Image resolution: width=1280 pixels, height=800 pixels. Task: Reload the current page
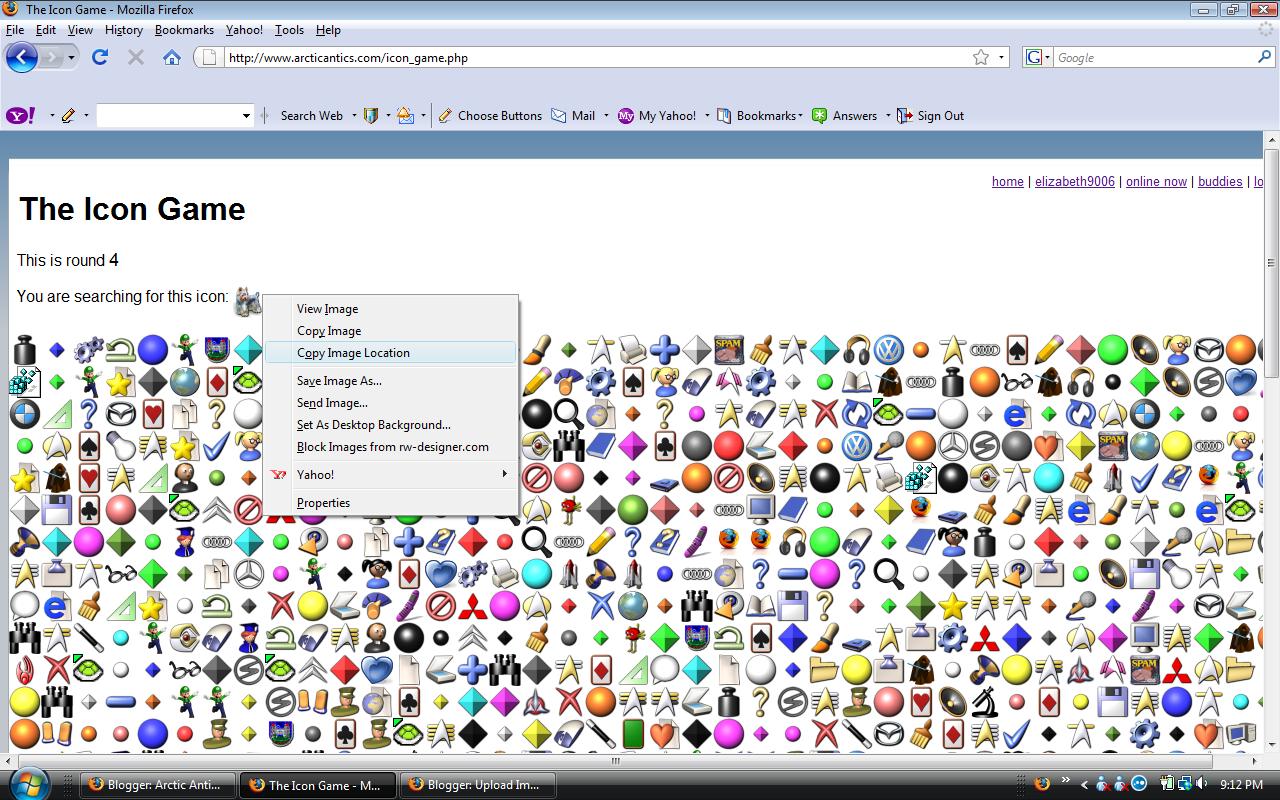click(100, 57)
